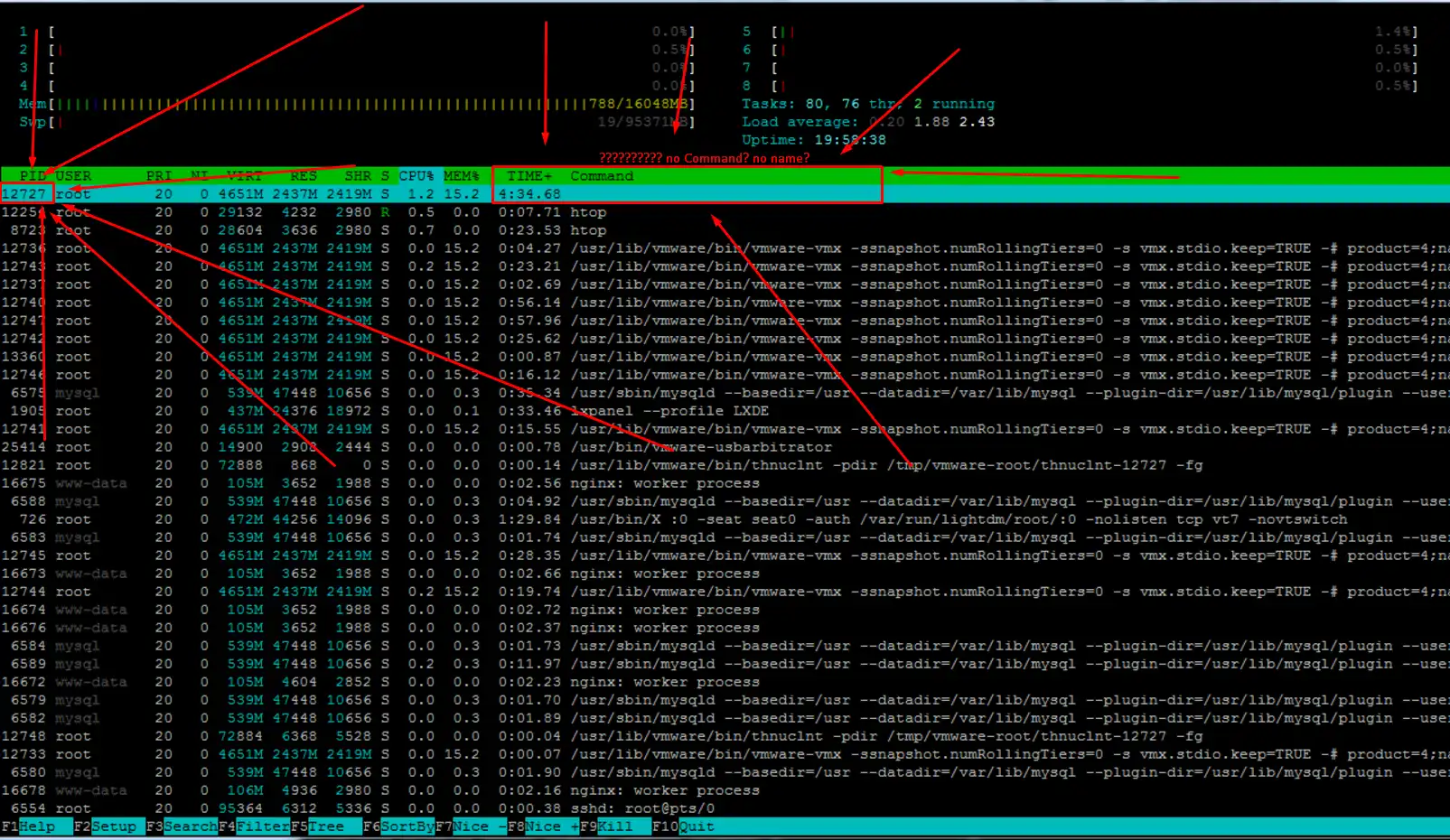
Task: Select vmware-vmx process PID 12745
Action: (x=725, y=555)
